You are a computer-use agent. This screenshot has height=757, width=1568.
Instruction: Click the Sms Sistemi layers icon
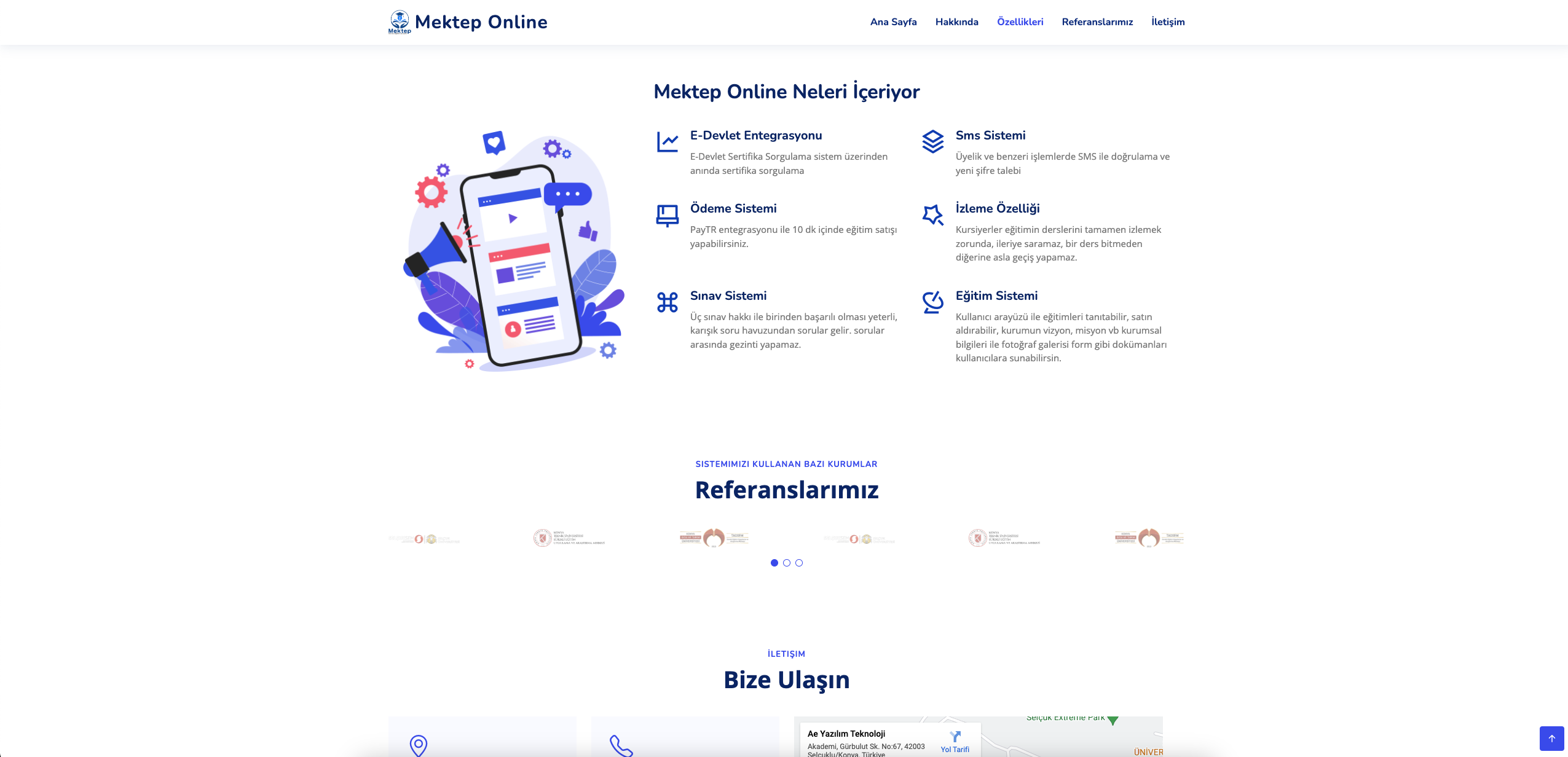[x=932, y=142]
